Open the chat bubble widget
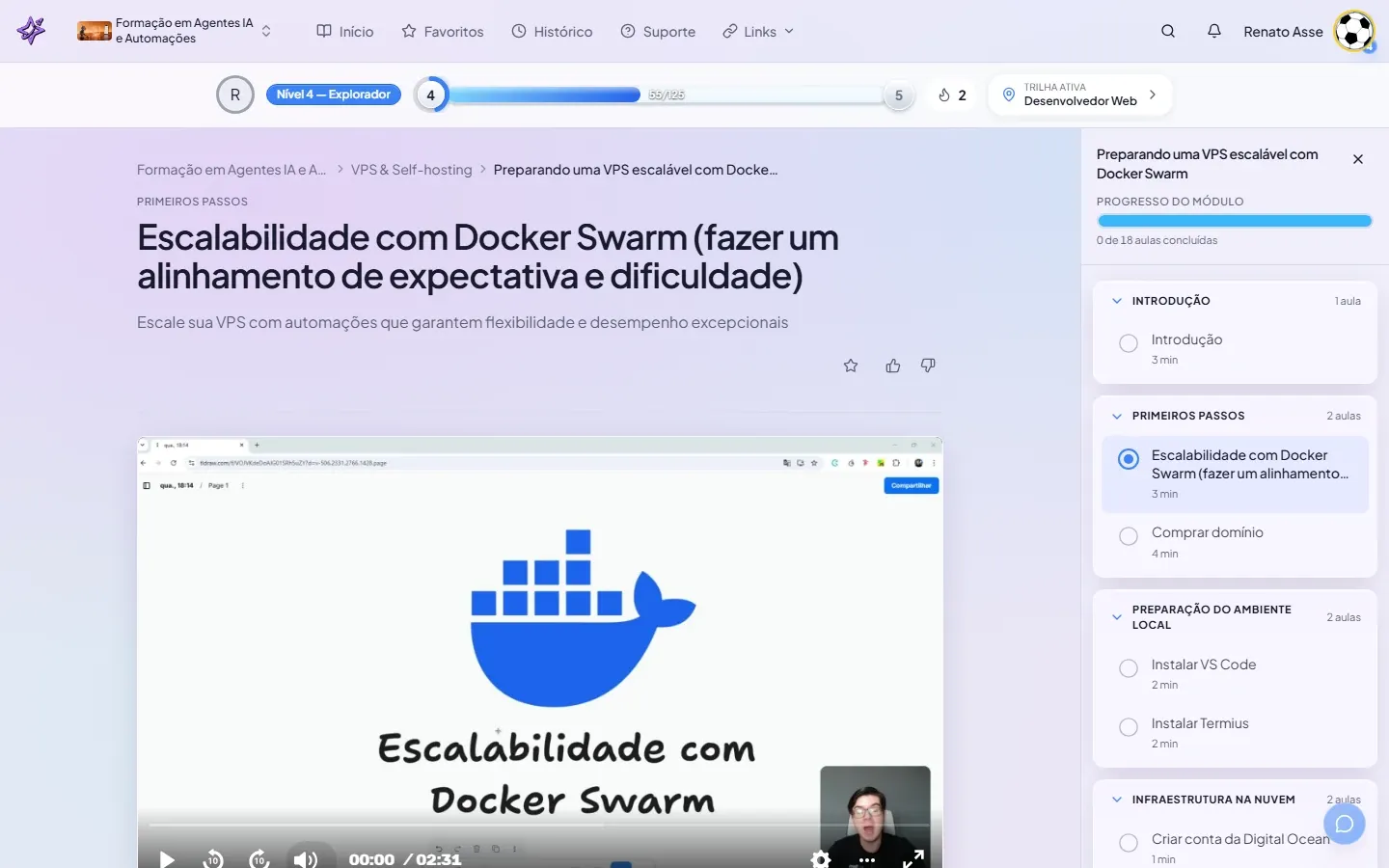1389x868 pixels. 1345,824
